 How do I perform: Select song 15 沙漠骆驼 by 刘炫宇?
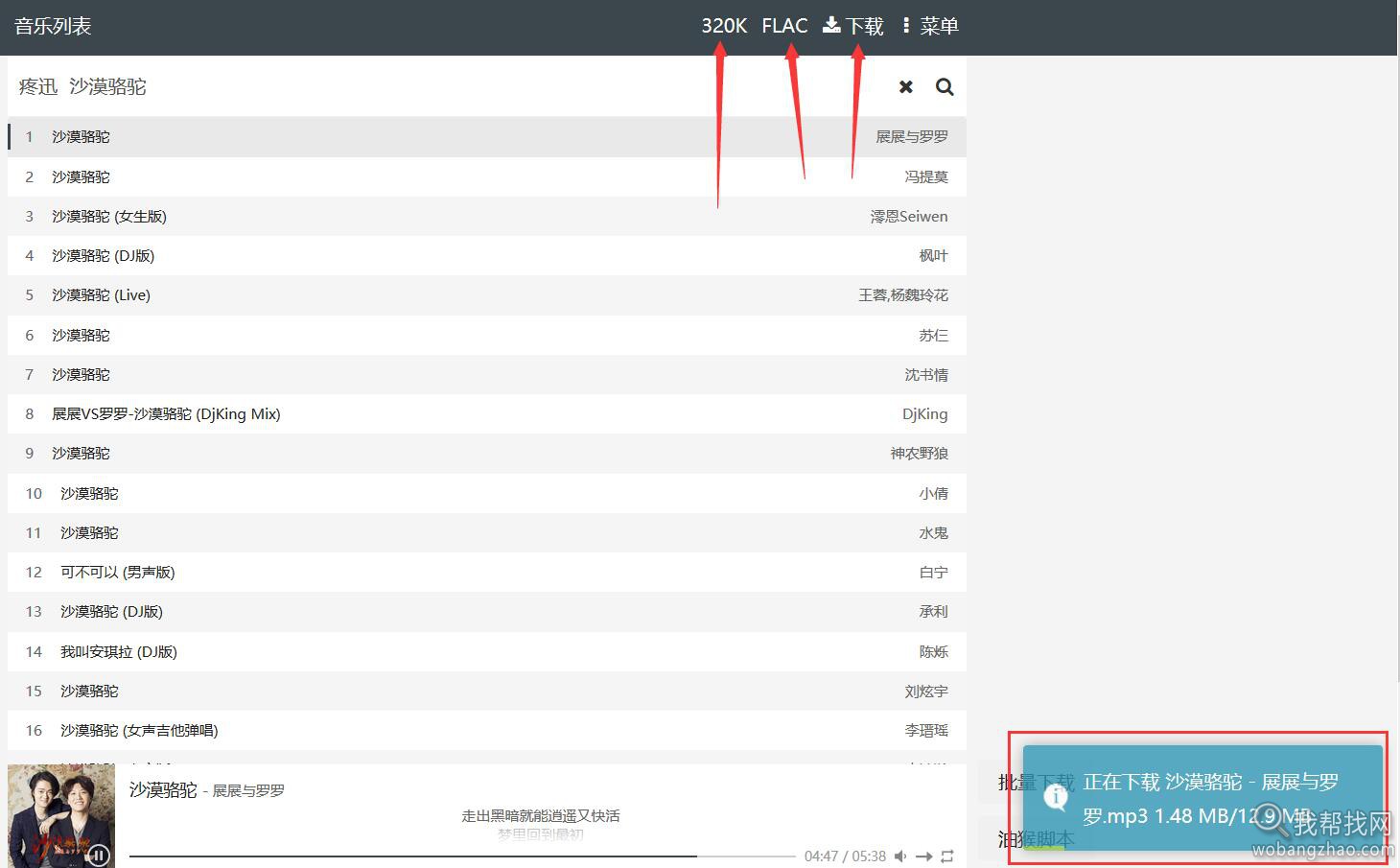coord(487,692)
